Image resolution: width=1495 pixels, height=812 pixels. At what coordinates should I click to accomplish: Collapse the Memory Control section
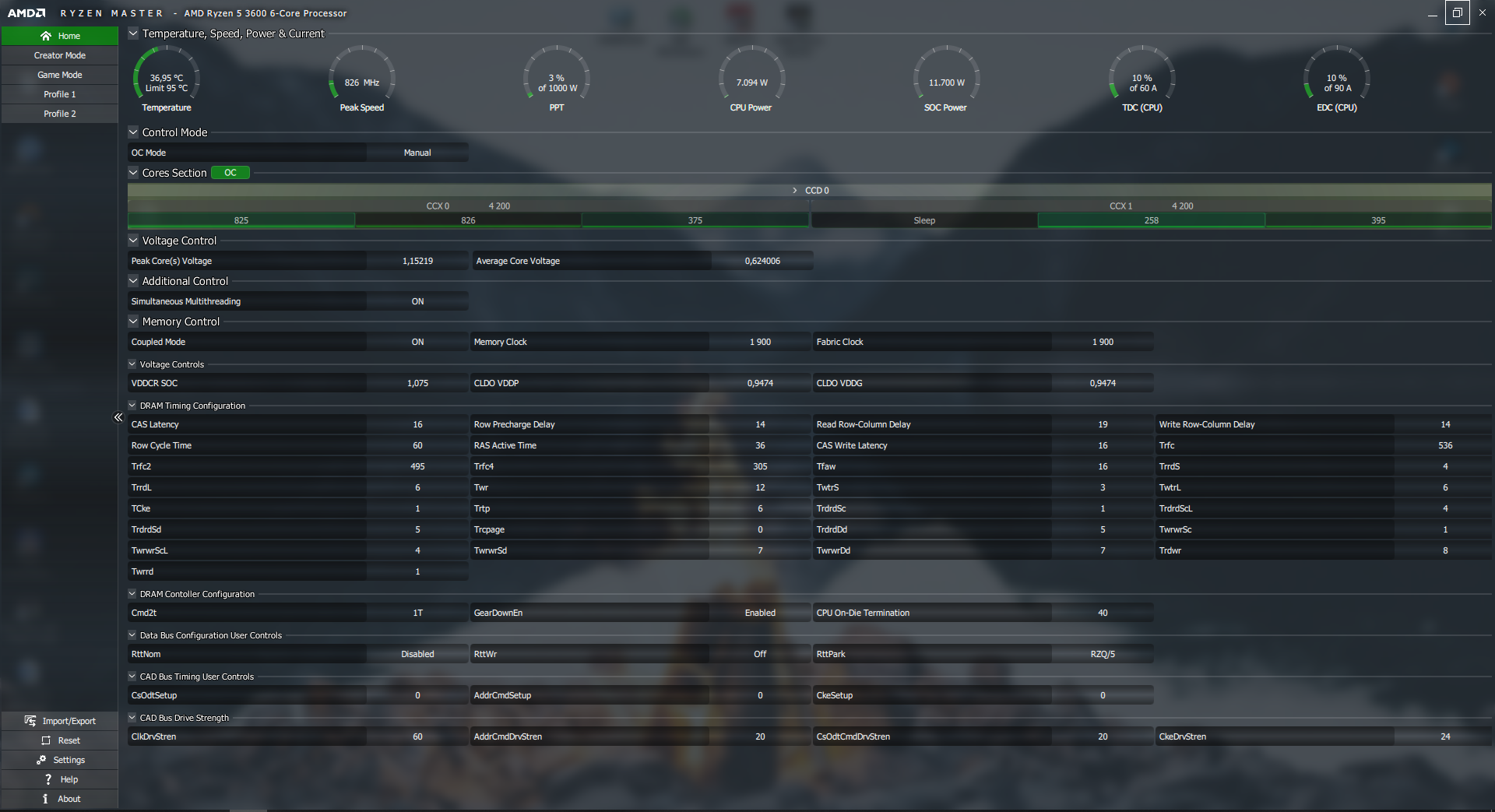click(133, 322)
